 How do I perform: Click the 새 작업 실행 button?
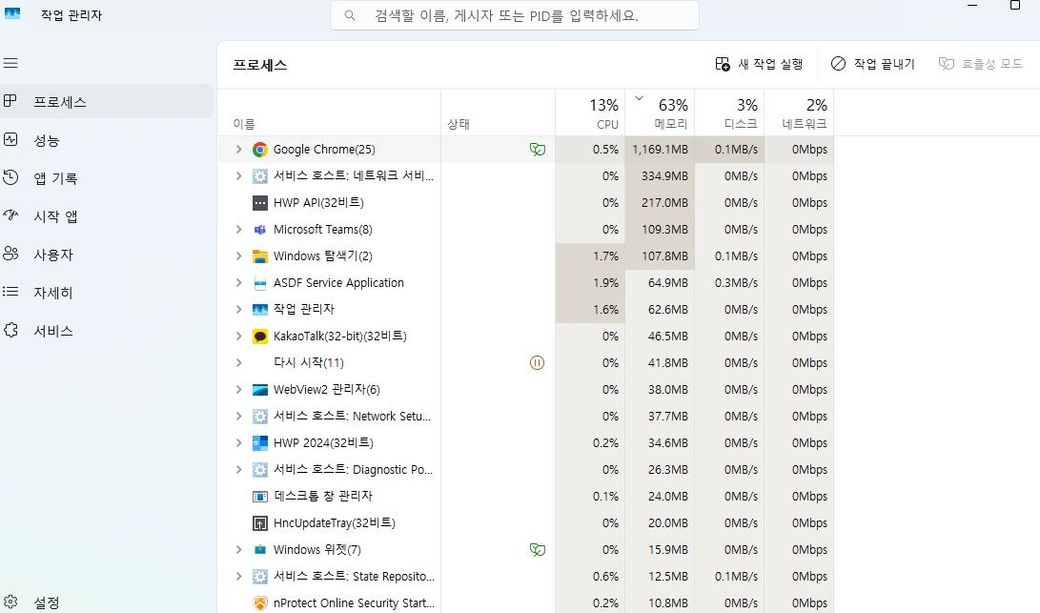pos(759,64)
